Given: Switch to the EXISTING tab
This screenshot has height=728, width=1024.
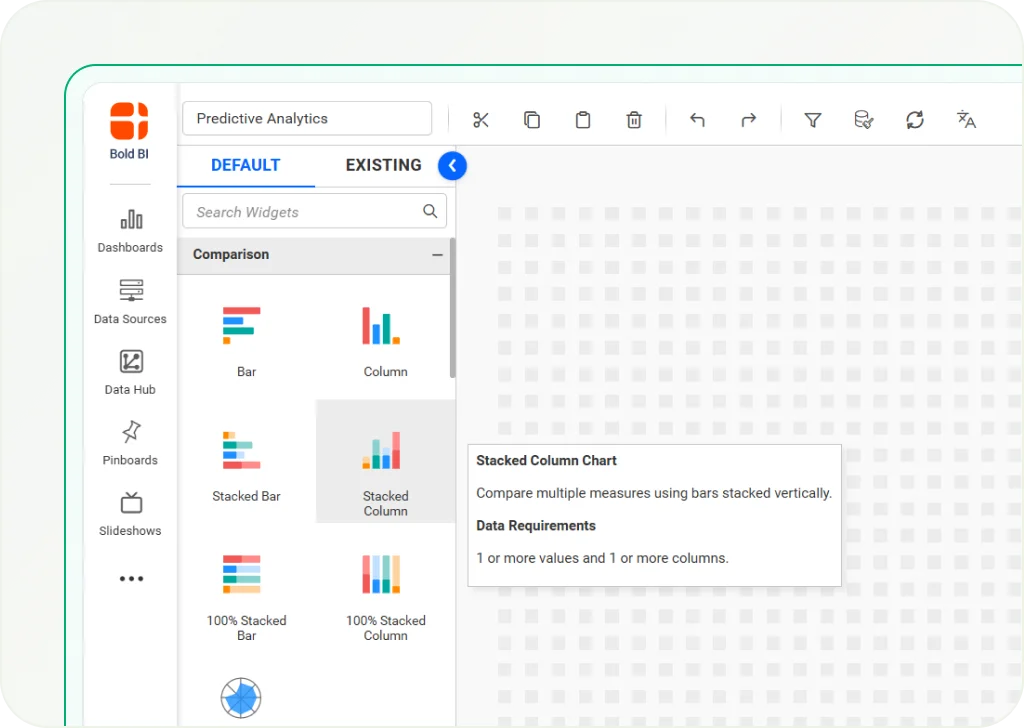Looking at the screenshot, I should point(383,166).
